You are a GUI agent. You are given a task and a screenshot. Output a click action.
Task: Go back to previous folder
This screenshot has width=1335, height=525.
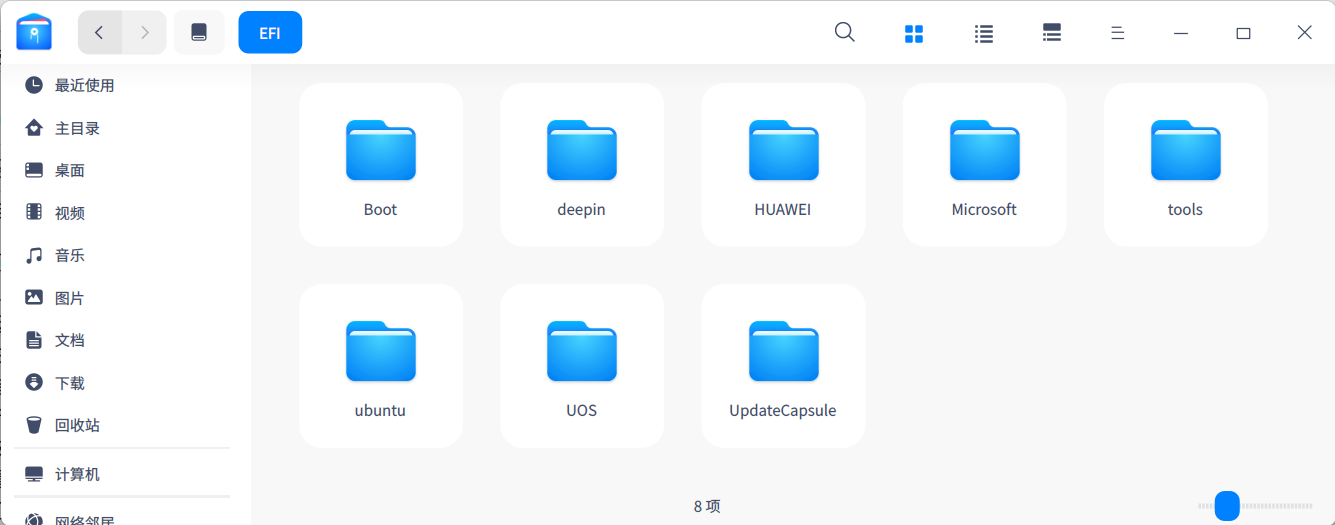click(100, 32)
